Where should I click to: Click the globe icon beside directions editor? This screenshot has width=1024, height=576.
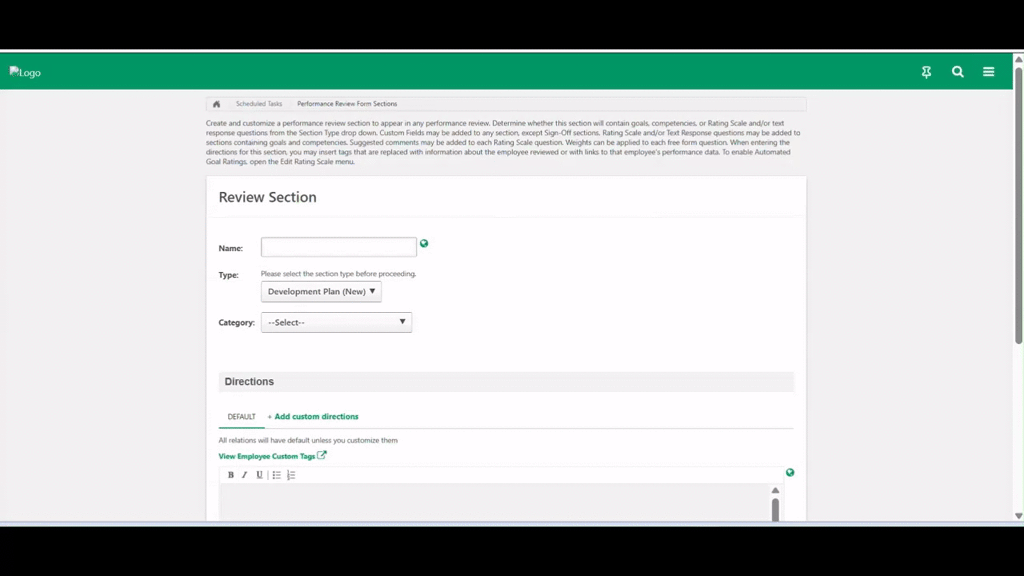click(x=790, y=472)
